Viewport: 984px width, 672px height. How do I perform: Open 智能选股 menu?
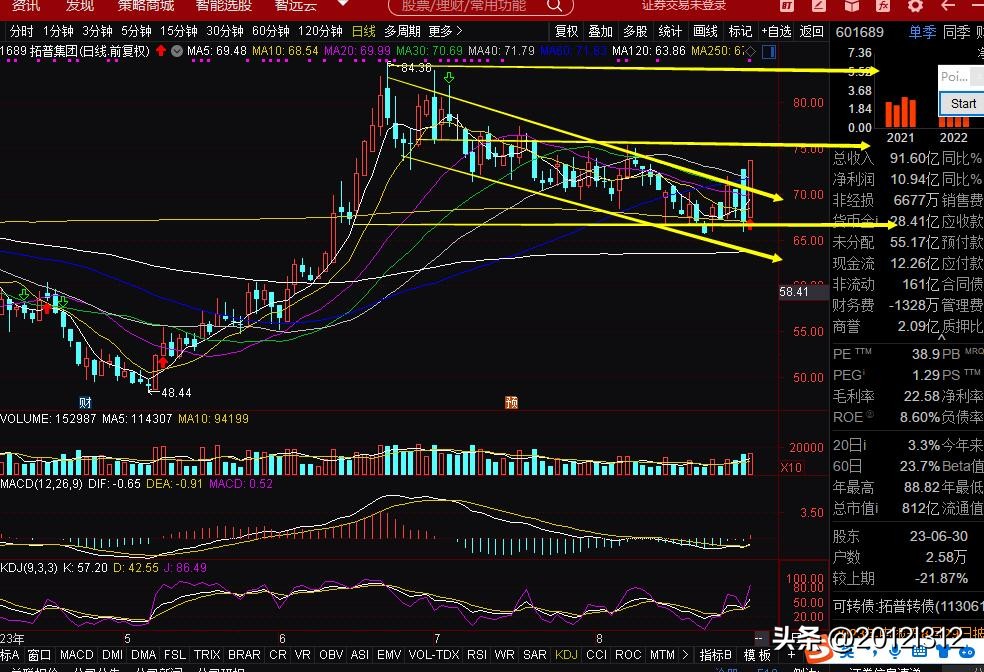point(224,6)
